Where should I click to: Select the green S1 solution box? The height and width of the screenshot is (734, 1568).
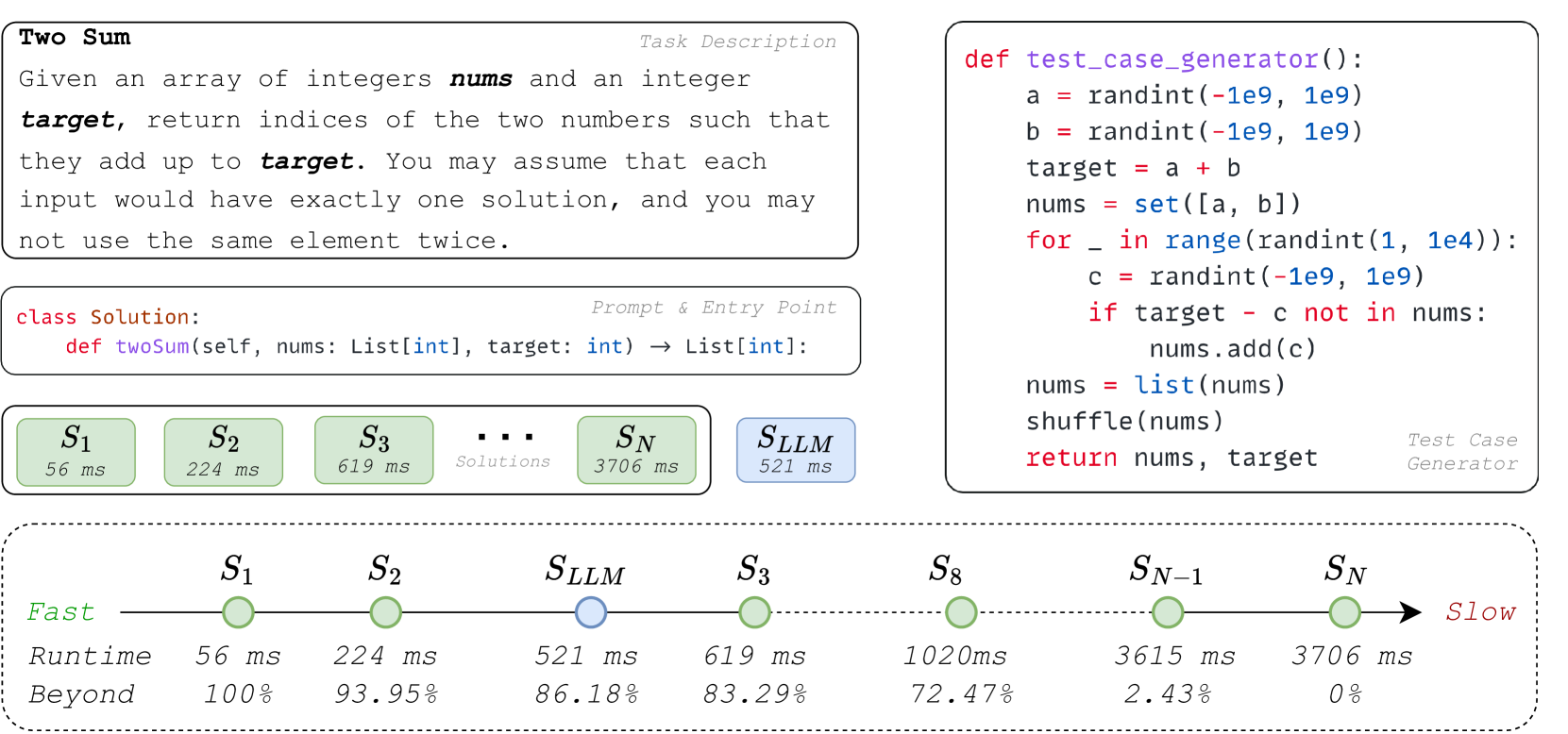(76, 452)
